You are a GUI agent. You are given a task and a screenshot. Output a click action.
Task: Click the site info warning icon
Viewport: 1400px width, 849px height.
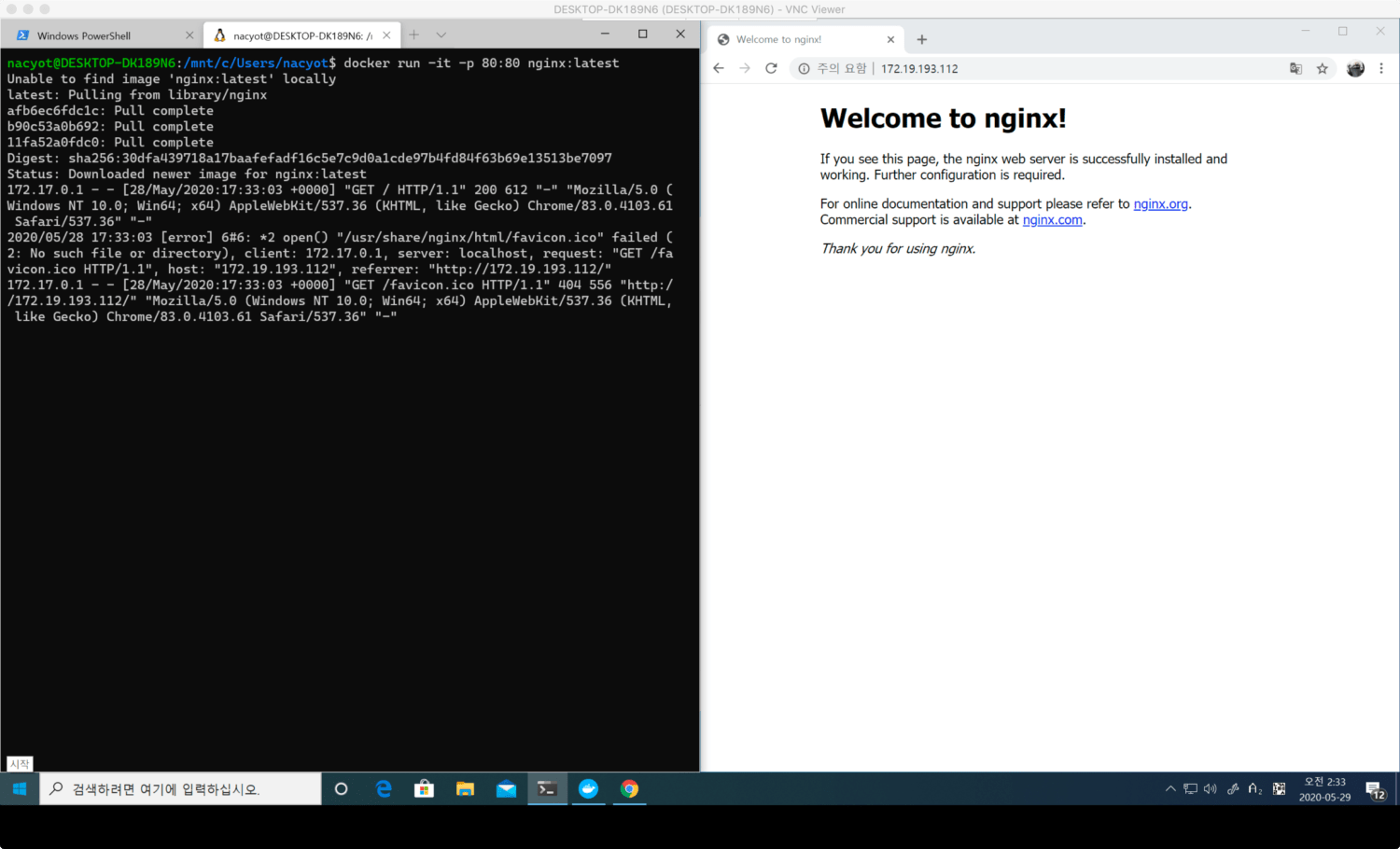tap(804, 68)
